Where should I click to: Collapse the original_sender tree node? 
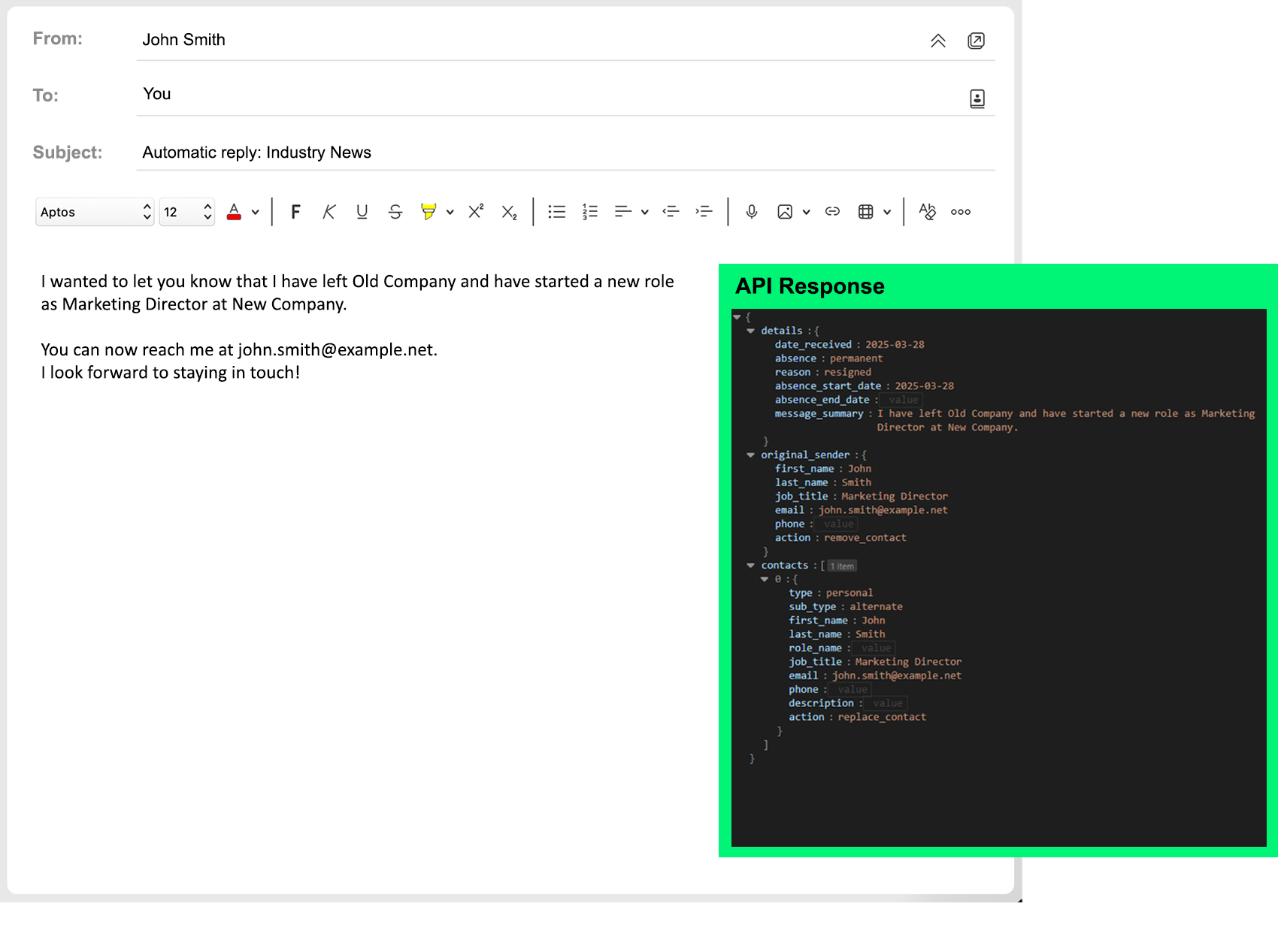click(x=750, y=455)
